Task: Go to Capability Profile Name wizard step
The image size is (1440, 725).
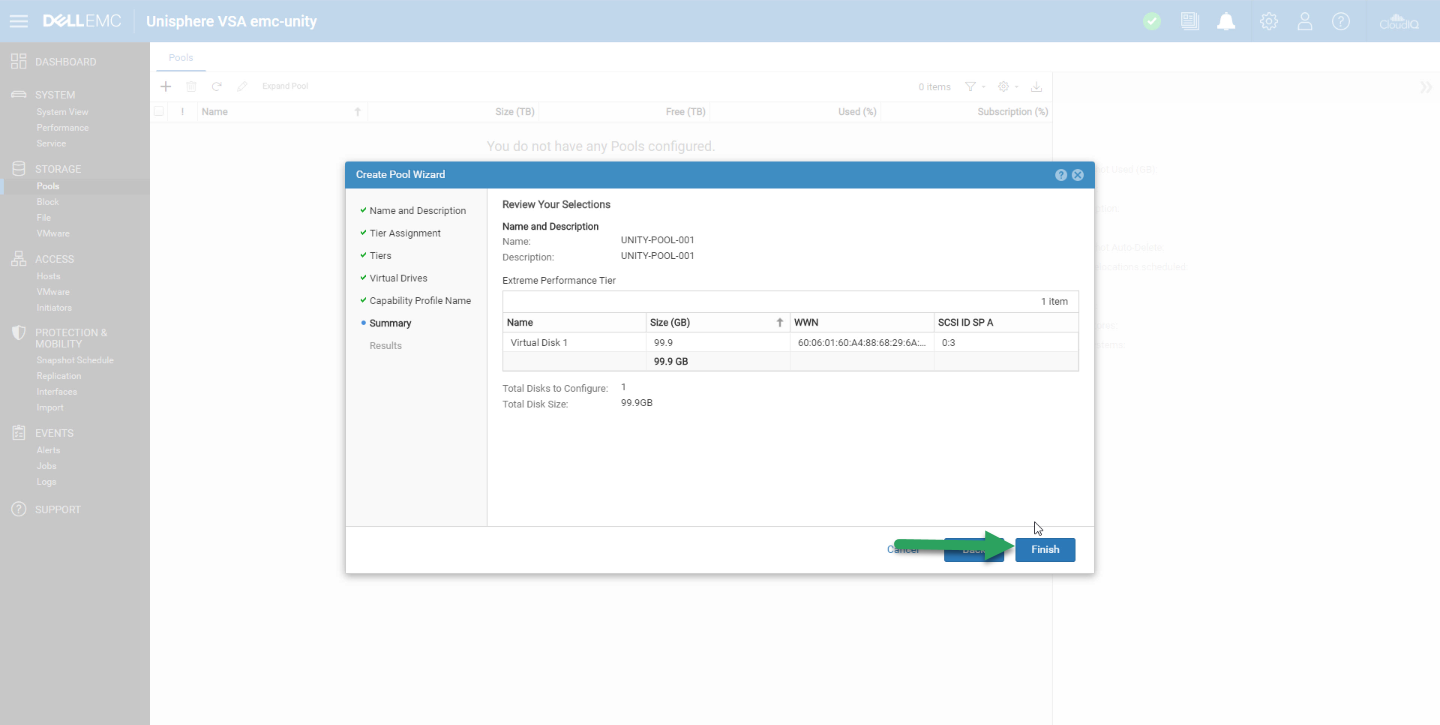Action: pyautogui.click(x=420, y=301)
